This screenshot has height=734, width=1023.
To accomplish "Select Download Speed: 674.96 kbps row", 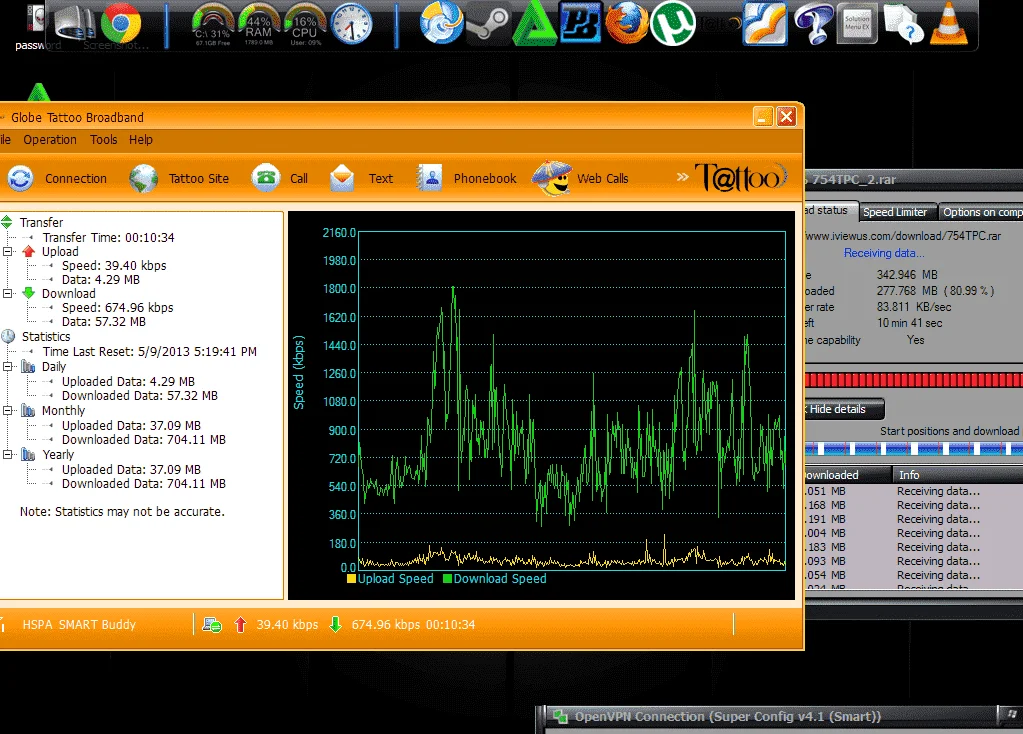I will coord(117,307).
